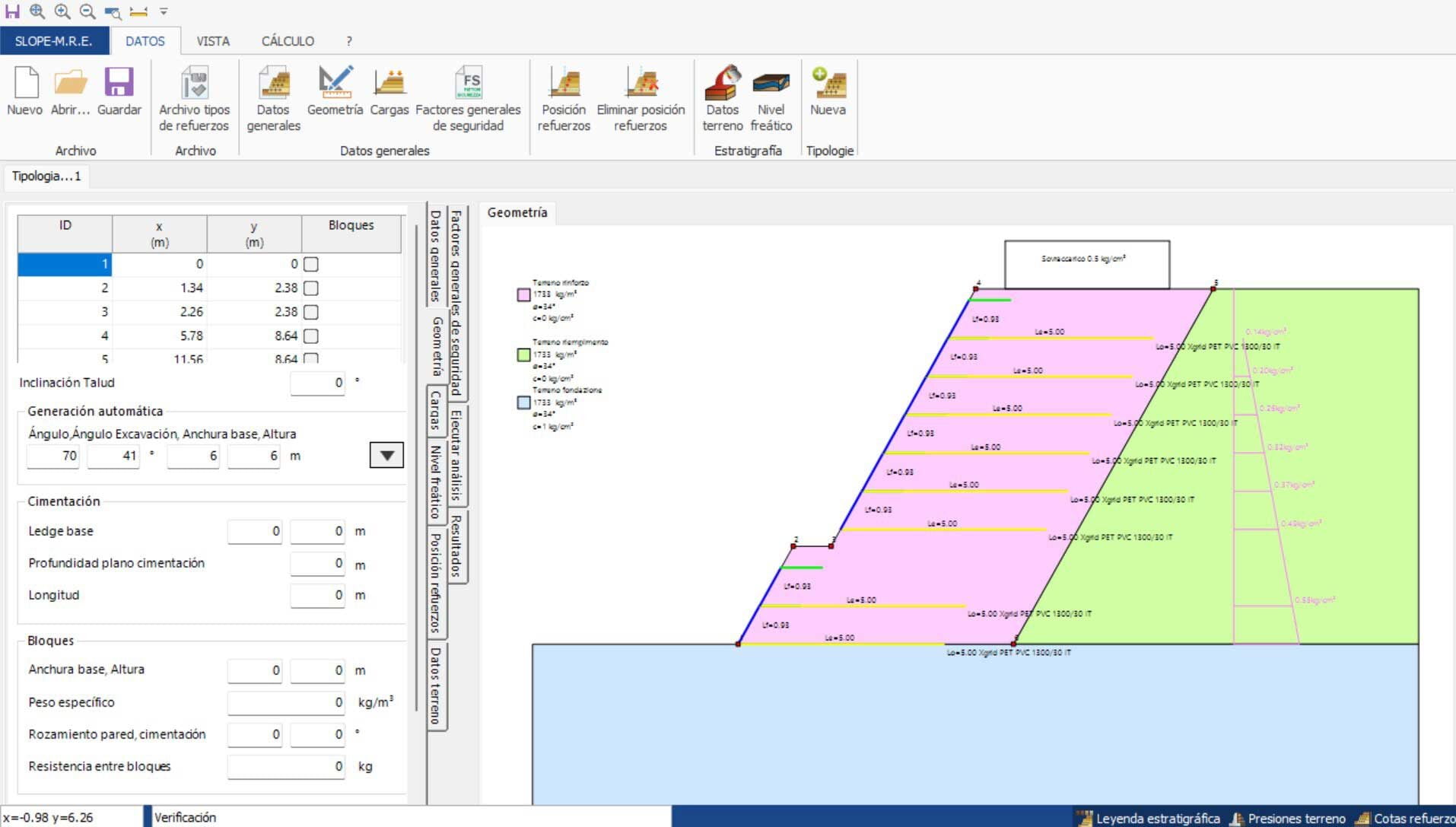Open the Cargas data icon
Viewport: 1456px width, 827px height.
tap(389, 87)
